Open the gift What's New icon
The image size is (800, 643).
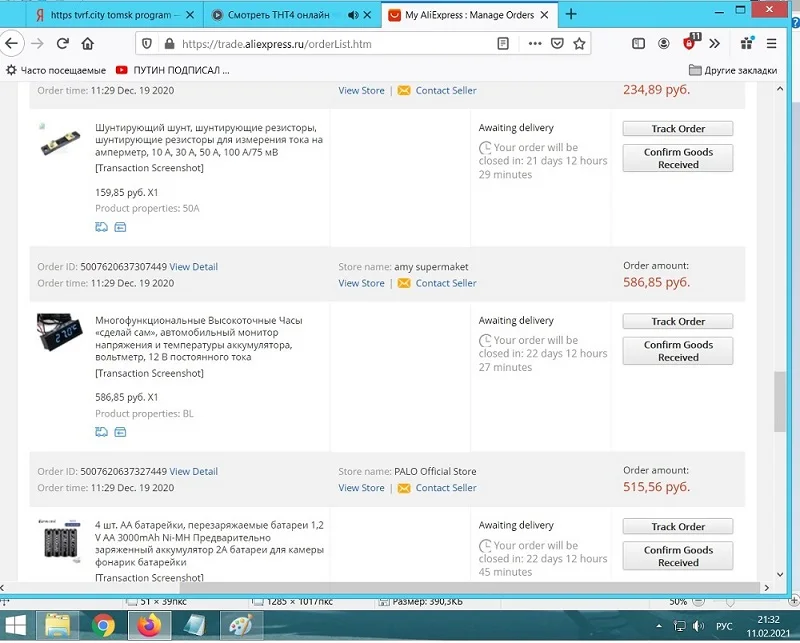(747, 43)
